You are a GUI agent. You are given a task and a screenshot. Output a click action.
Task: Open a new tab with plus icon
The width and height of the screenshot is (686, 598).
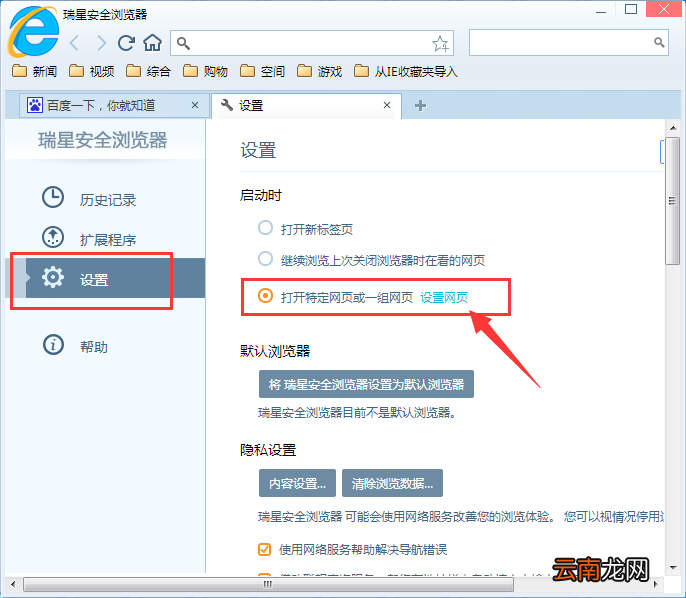pyautogui.click(x=420, y=105)
